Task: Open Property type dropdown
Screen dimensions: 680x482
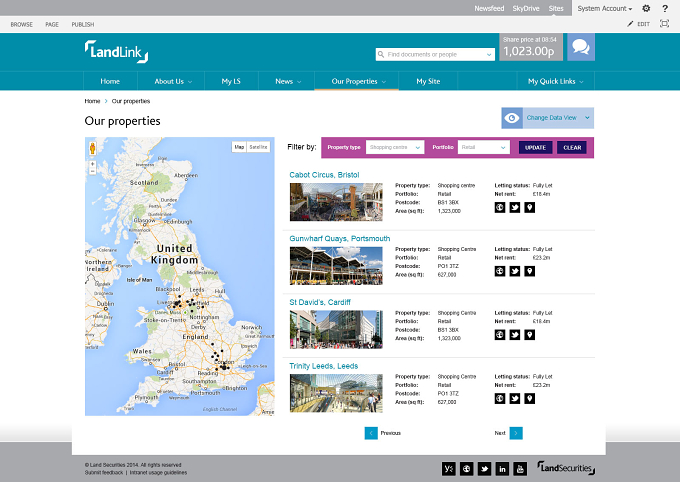Action: coord(395,148)
